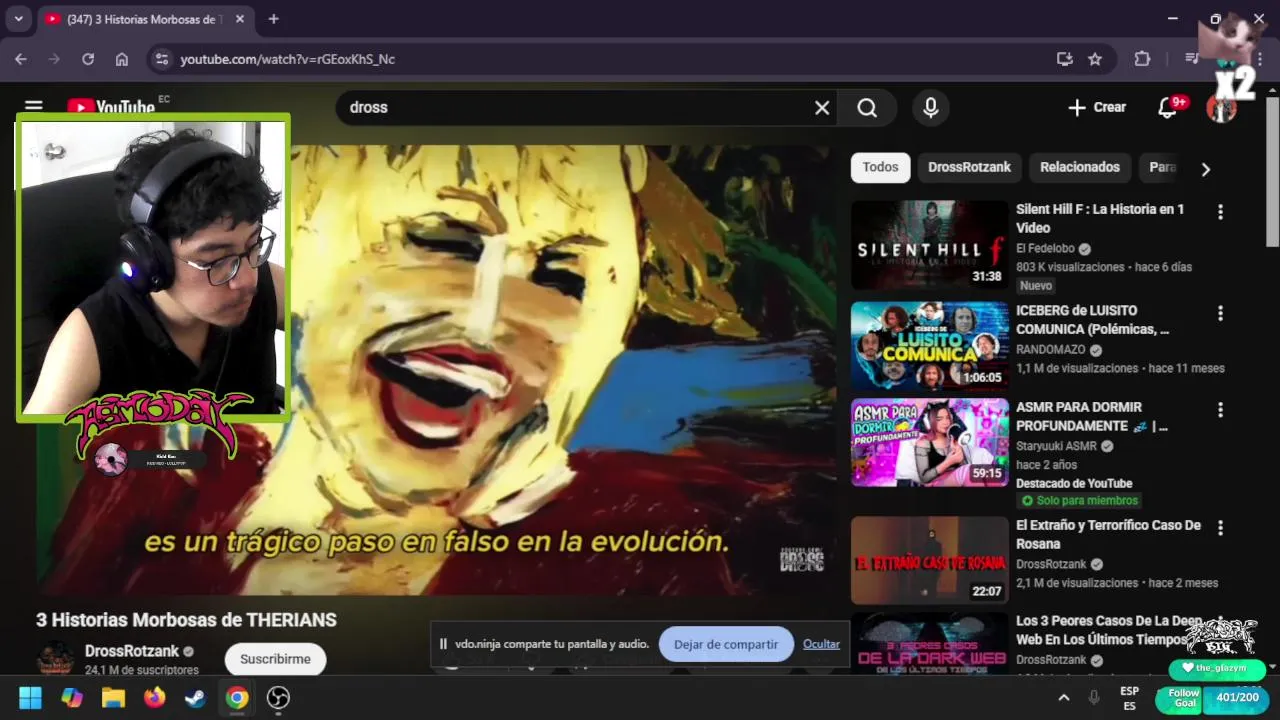Image resolution: width=1280 pixels, height=720 pixels.
Task: Open options for Silent Hill F video
Action: click(1220, 212)
